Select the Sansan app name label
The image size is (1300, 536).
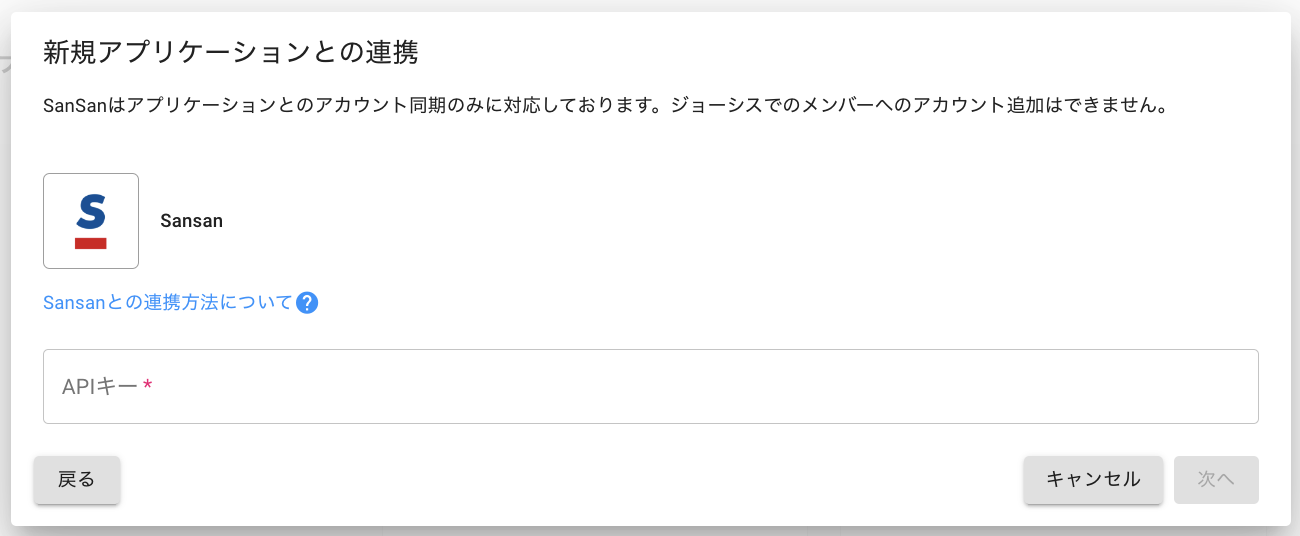191,221
